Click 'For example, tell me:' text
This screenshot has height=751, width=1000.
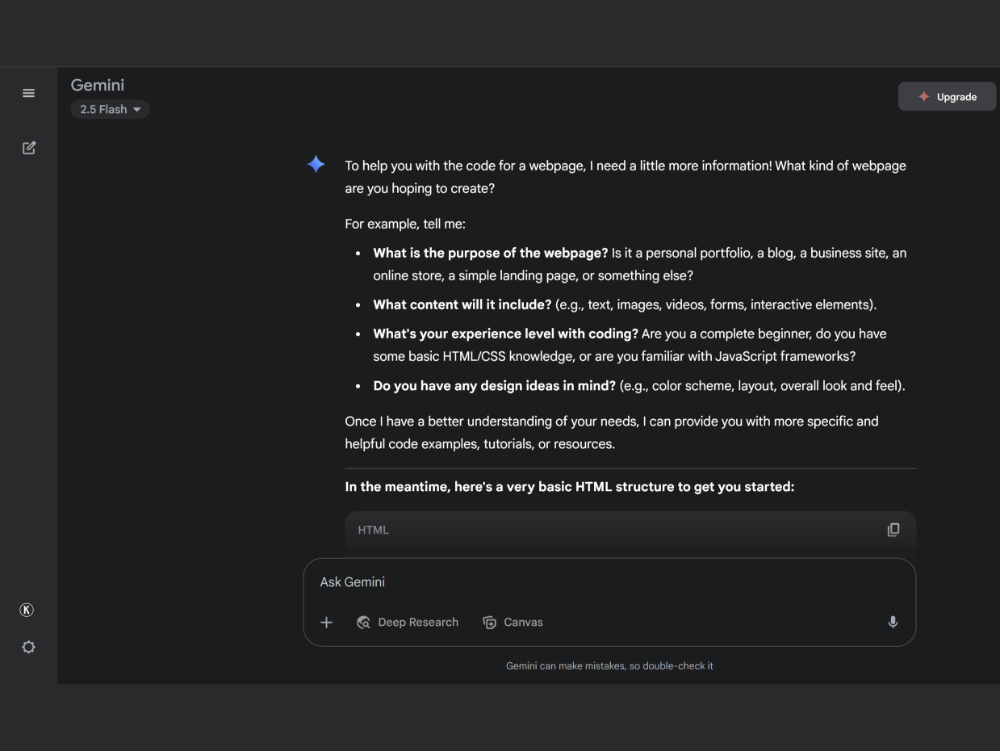point(405,224)
